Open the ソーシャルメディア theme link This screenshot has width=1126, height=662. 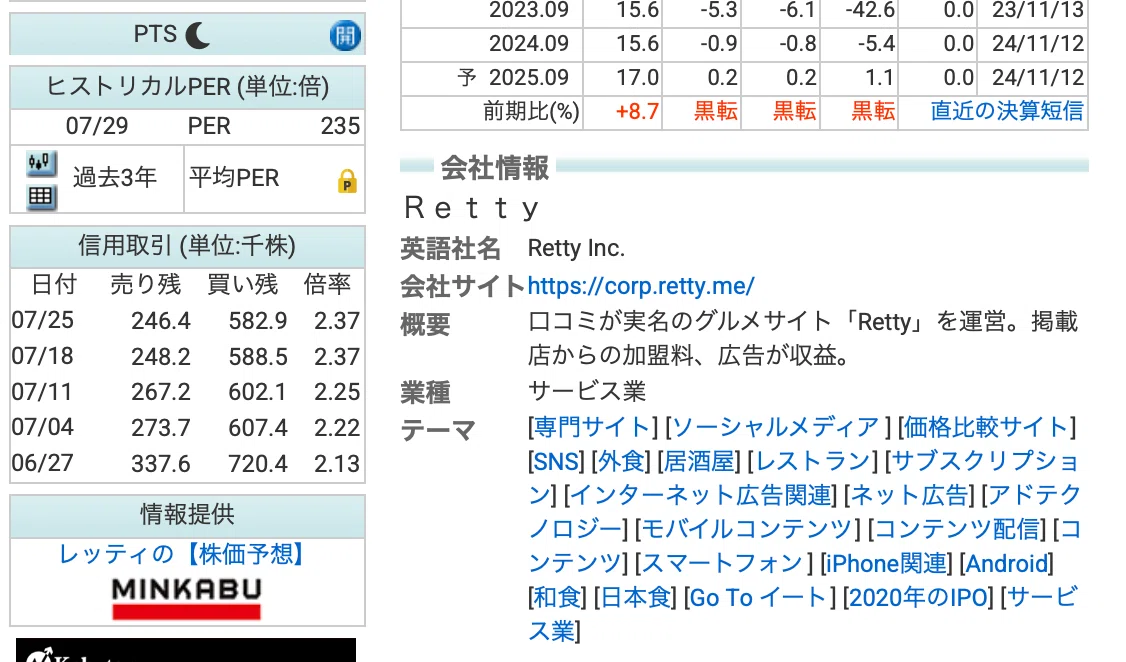776,427
